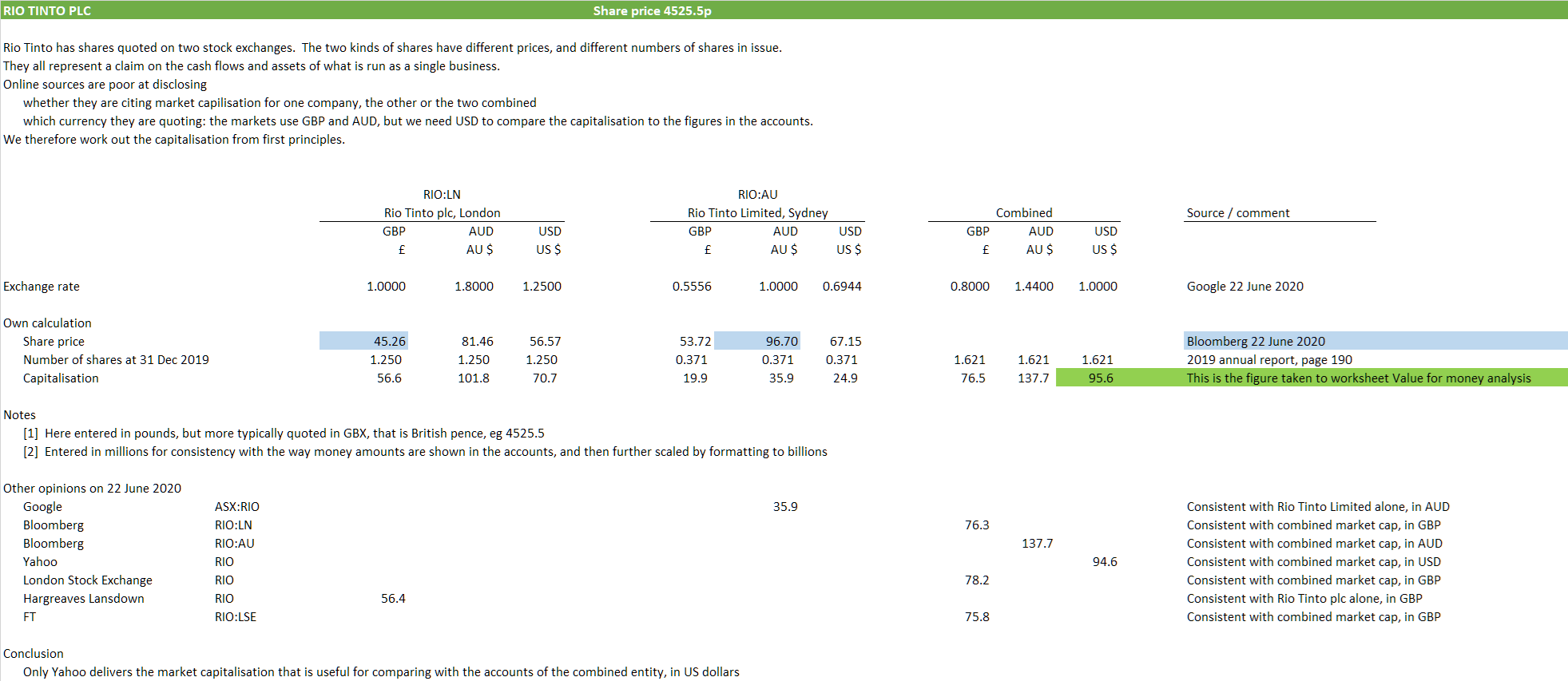Select 'Number of shares at 31 Dec 2019' label
Viewport: 1568px width, 681px height.
[x=116, y=359]
